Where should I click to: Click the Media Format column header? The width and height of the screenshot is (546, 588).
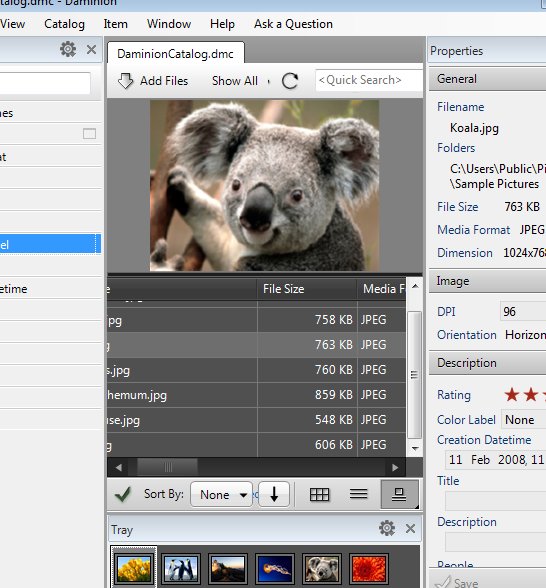[x=381, y=289]
